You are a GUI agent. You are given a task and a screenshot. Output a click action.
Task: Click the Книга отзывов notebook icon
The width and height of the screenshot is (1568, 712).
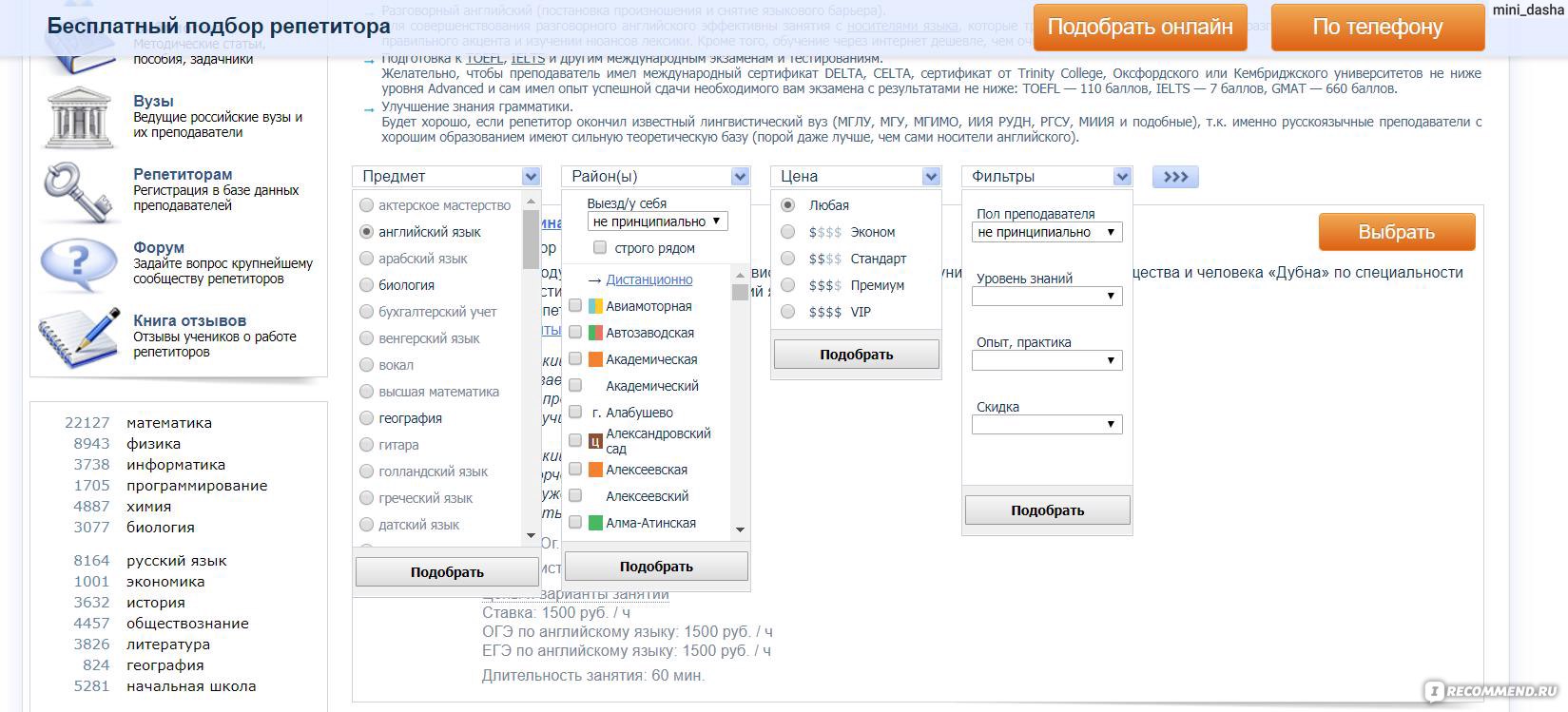click(80, 337)
